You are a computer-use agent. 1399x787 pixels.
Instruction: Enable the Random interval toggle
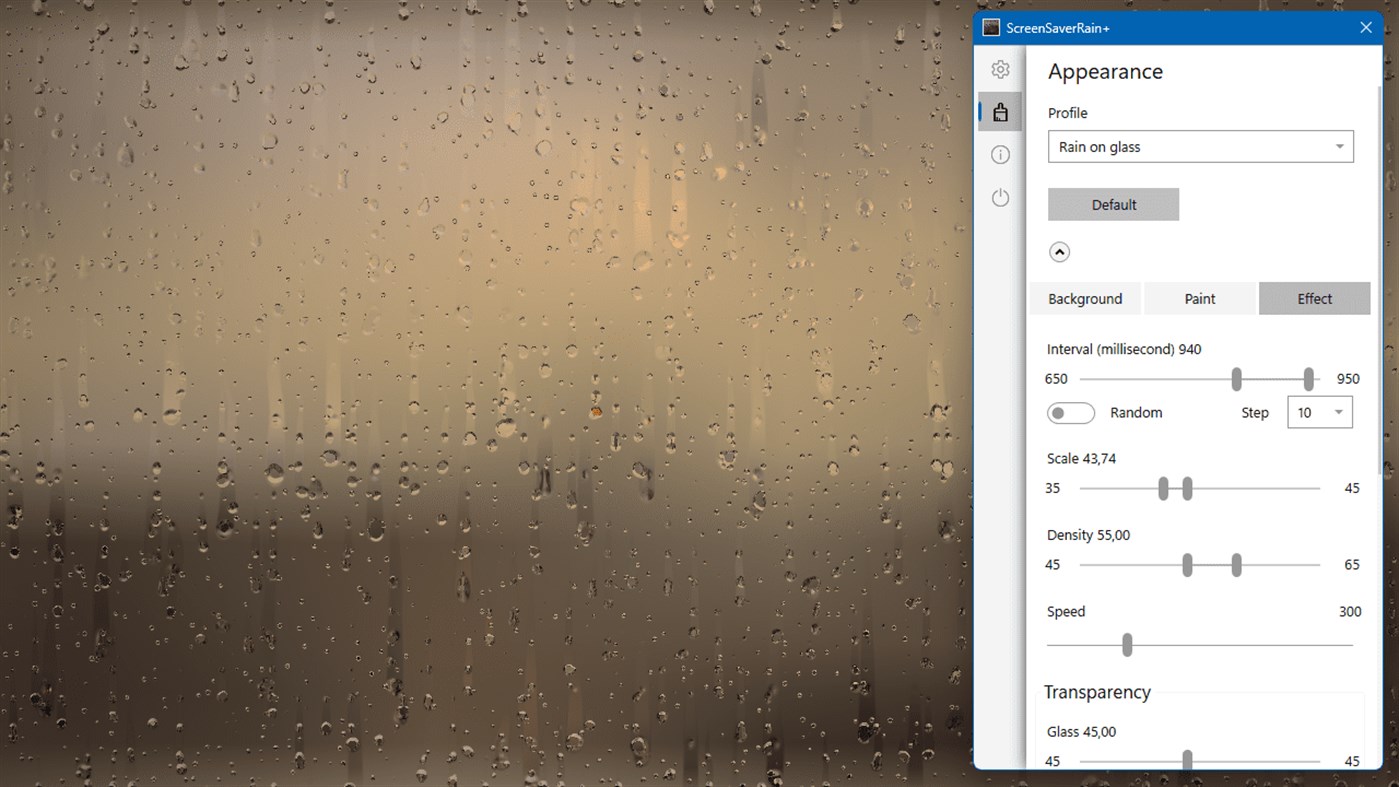[x=1070, y=412]
